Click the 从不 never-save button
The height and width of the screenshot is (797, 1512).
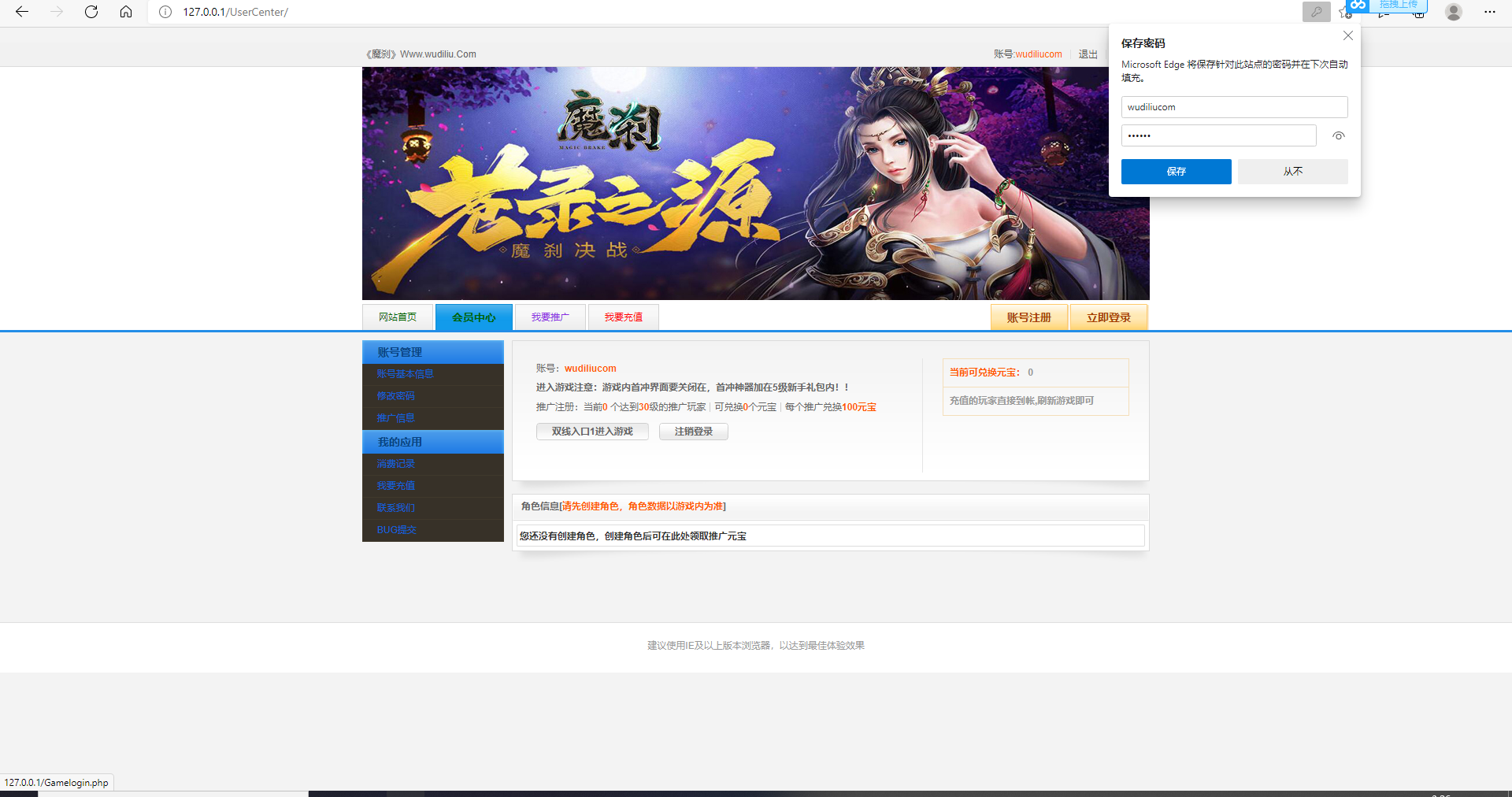coord(1292,172)
